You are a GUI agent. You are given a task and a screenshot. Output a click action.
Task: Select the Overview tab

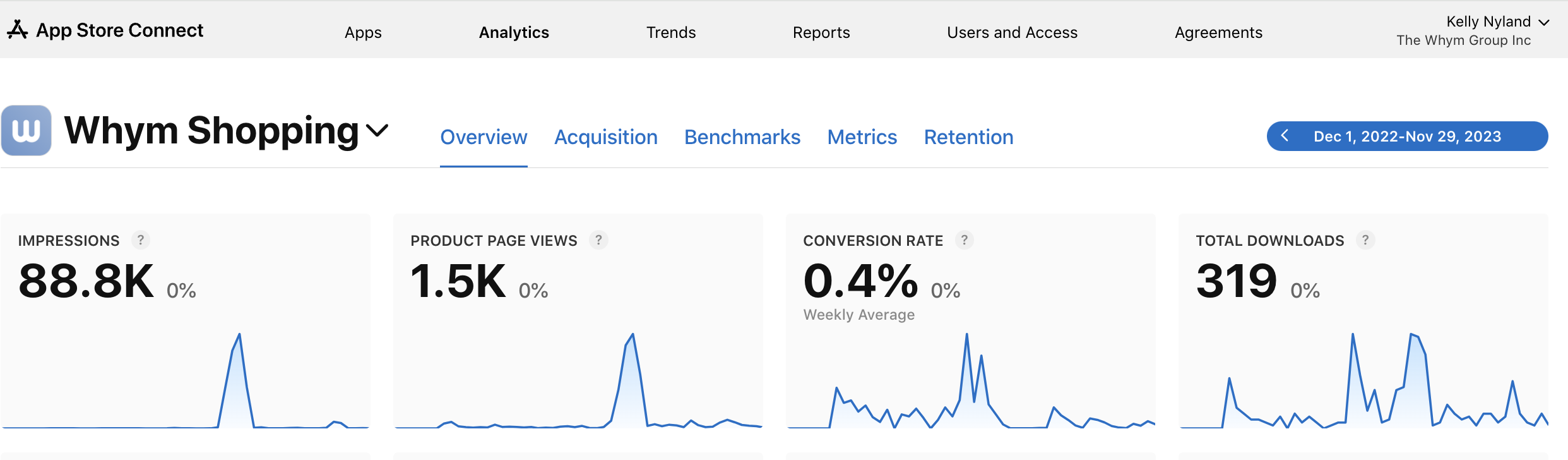point(484,137)
